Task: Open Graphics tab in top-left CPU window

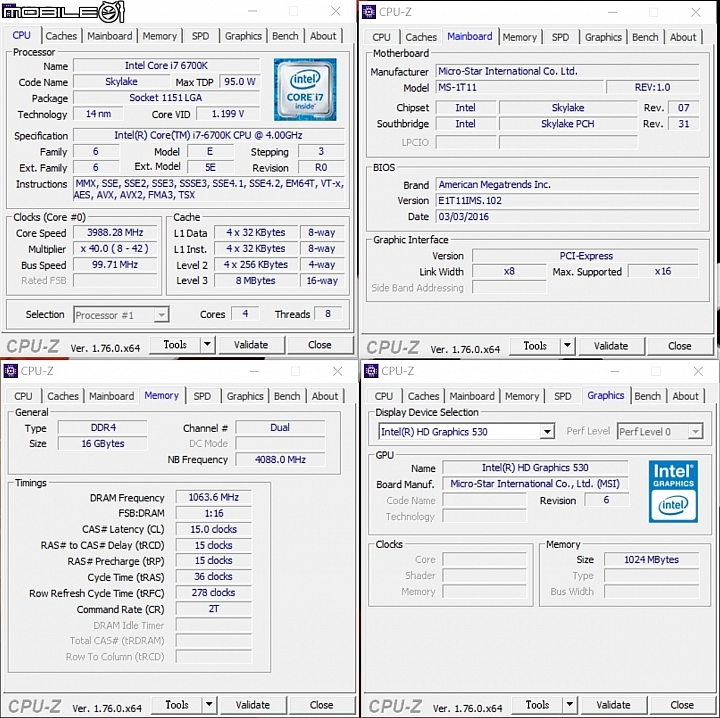Action: 243,36
